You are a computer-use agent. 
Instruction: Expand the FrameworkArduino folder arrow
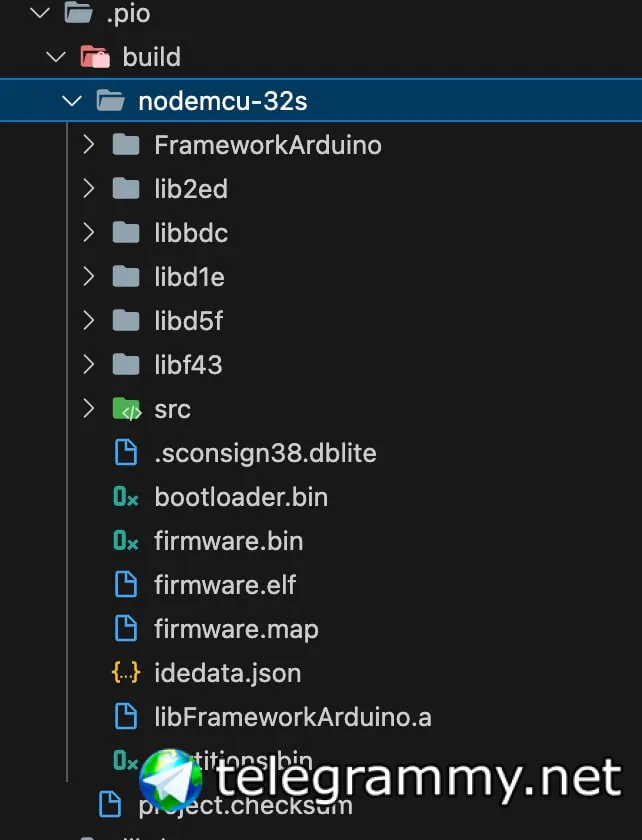click(89, 145)
